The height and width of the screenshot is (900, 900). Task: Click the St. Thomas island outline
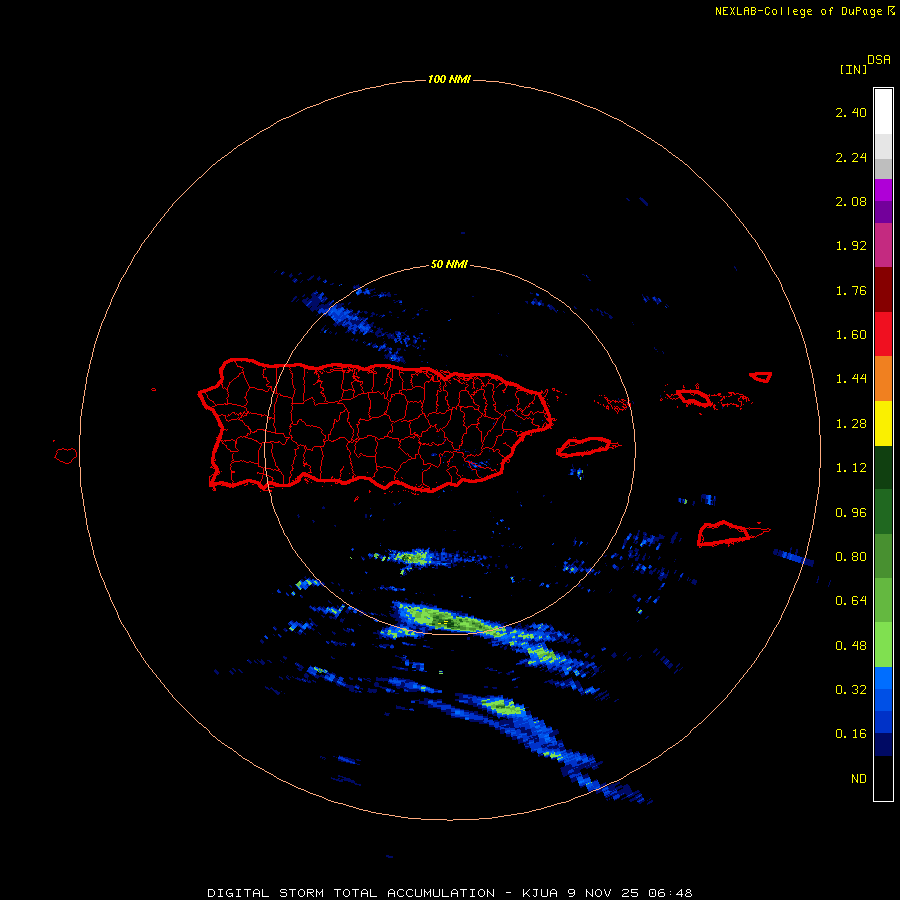point(694,397)
